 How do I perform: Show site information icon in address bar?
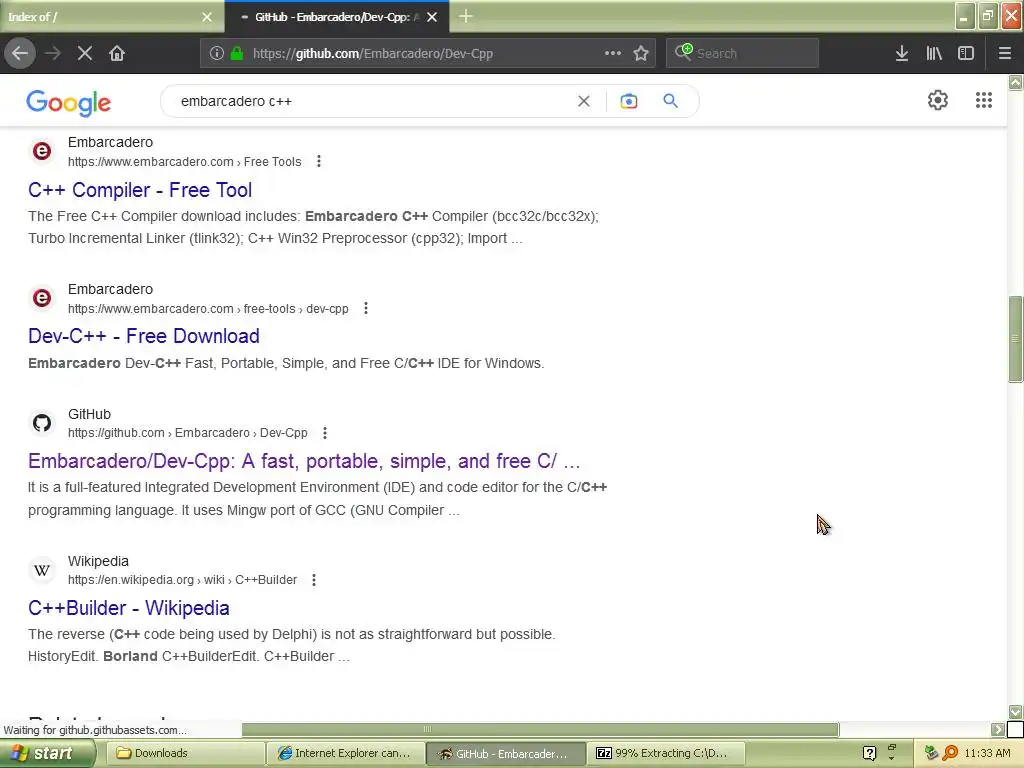pyautogui.click(x=217, y=53)
